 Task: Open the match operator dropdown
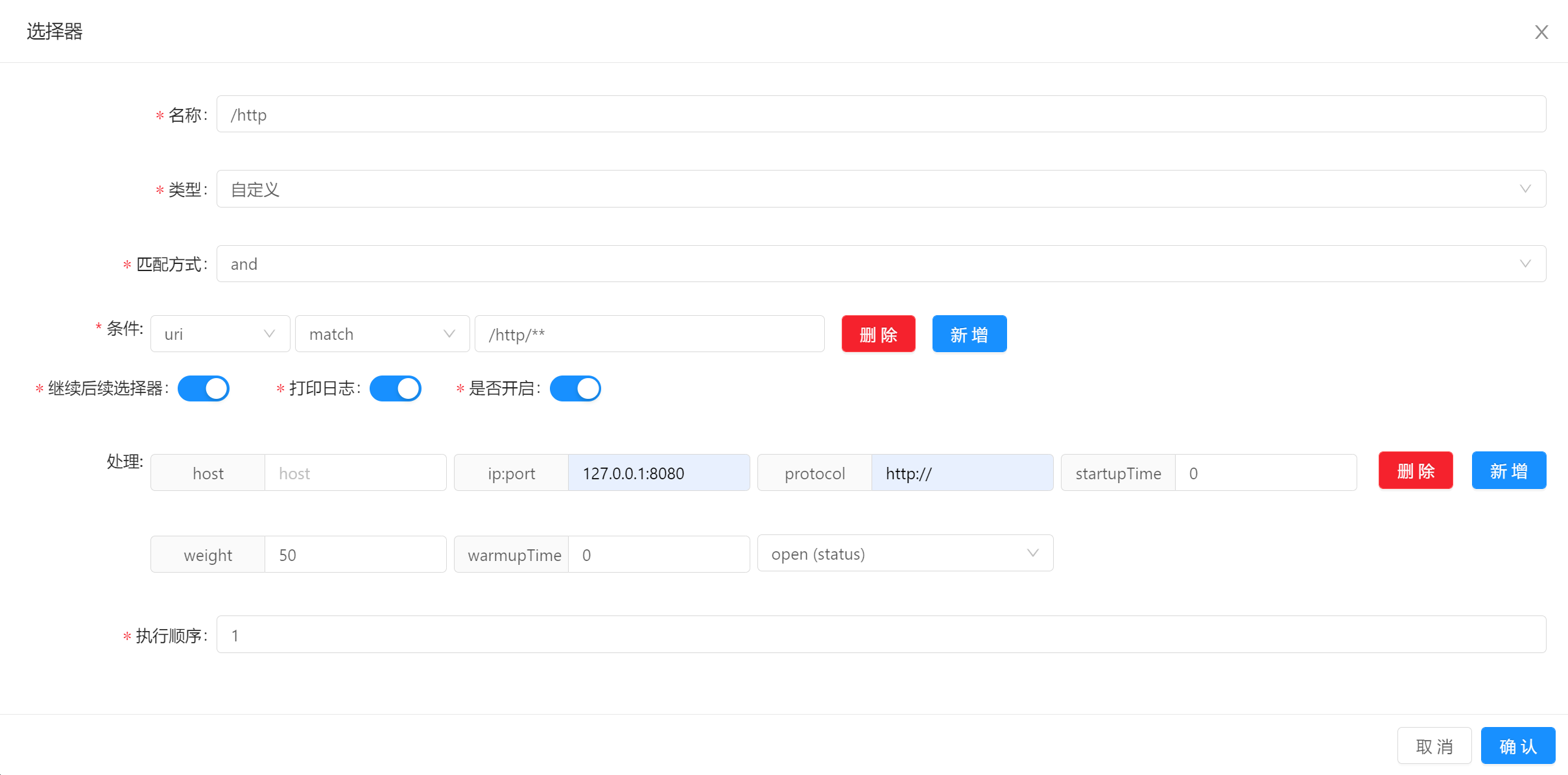382,334
